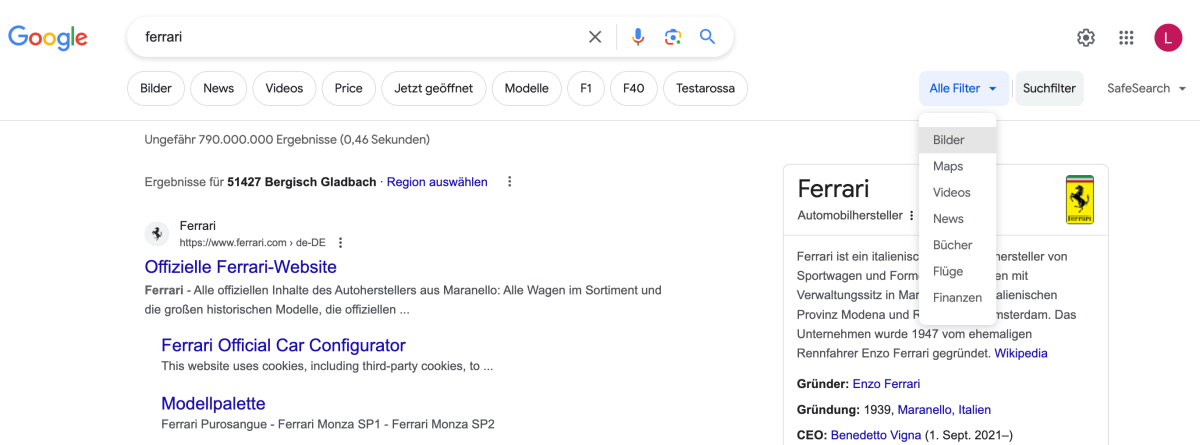This screenshot has height=445, width=1200.
Task: Open the settings gear icon
Action: tap(1086, 38)
